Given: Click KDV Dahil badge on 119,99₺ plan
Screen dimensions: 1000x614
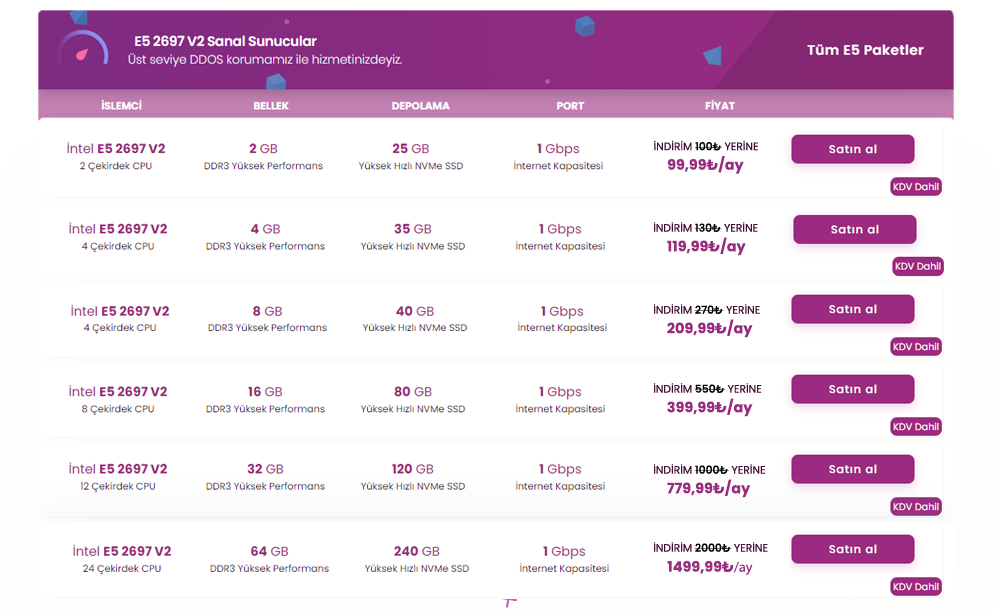Looking at the screenshot, I should point(918,266).
